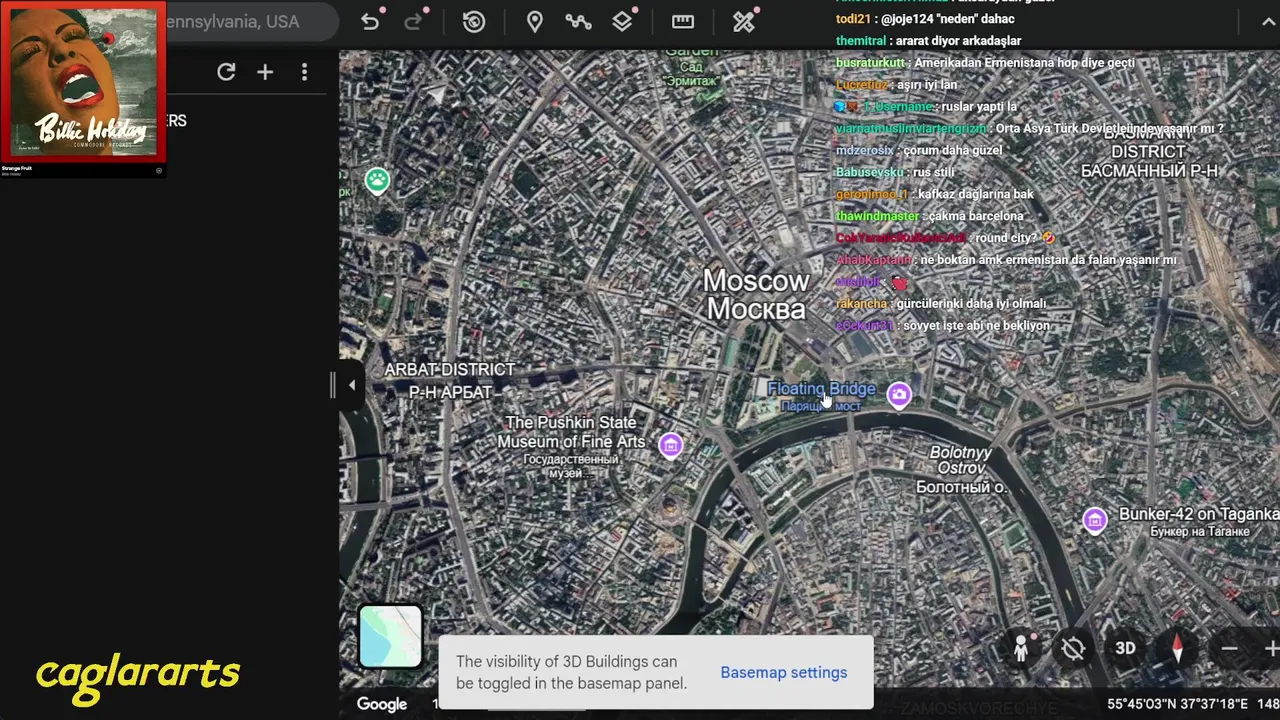Click the Undo arrow in the toolbar
This screenshot has height=720, width=1280.
tap(370, 22)
